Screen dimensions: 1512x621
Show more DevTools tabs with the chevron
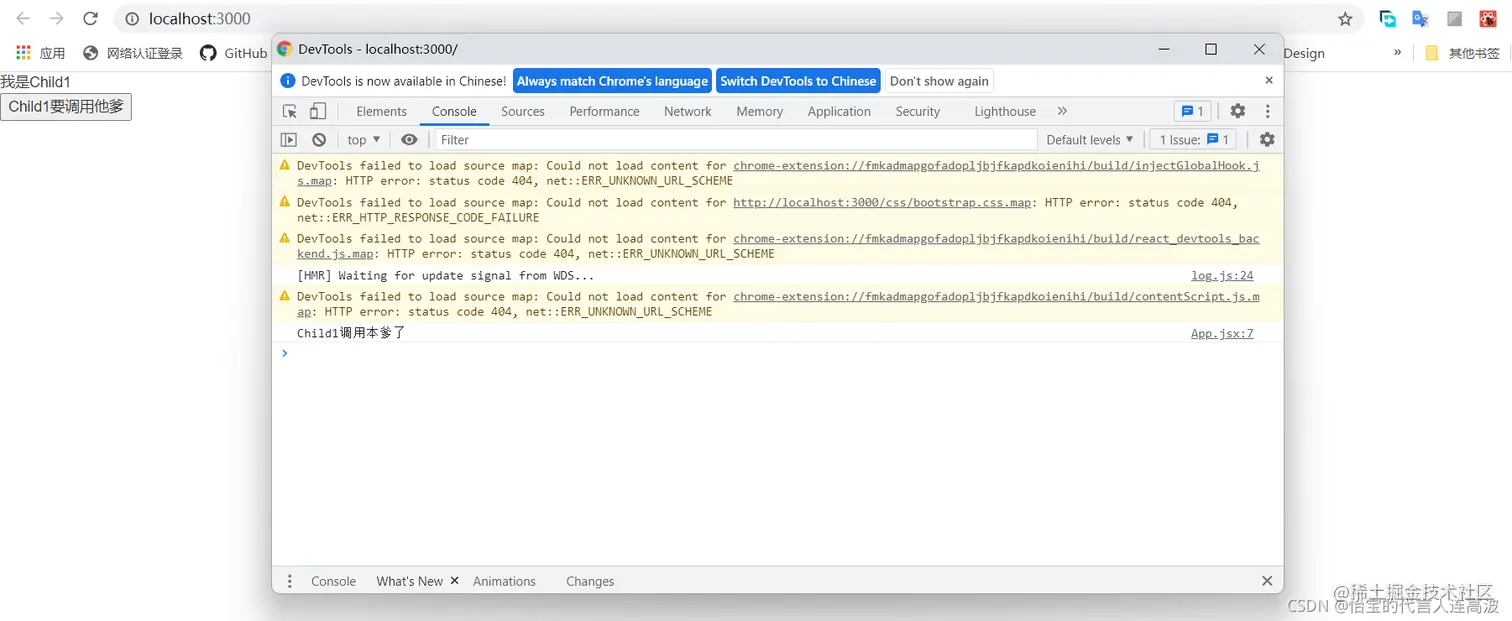[x=1062, y=111]
